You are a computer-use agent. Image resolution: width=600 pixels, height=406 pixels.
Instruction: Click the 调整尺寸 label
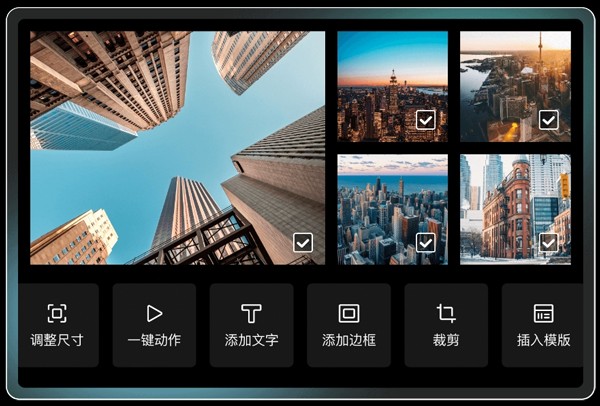(x=57, y=340)
